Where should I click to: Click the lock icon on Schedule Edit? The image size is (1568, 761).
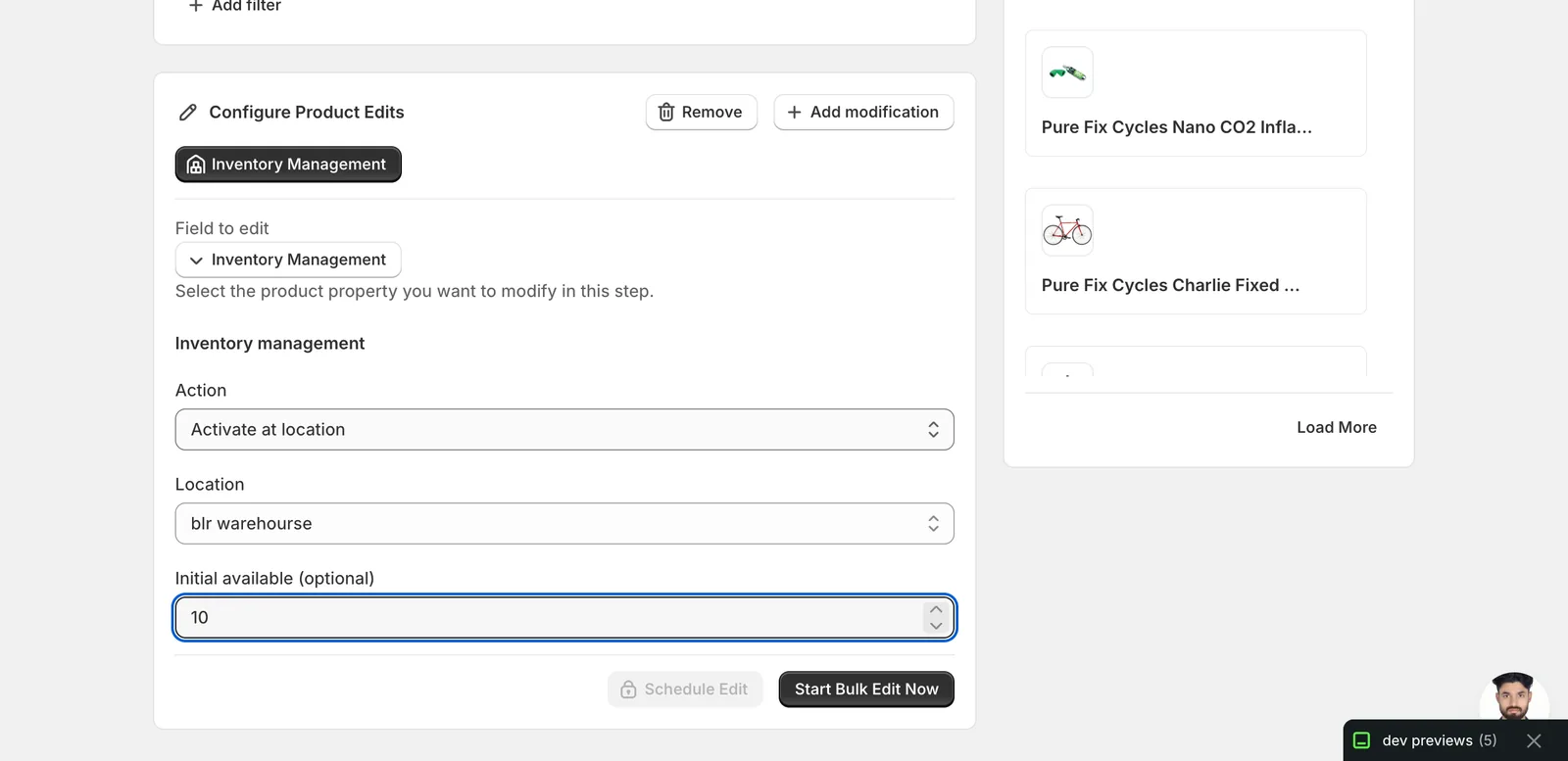pos(628,690)
